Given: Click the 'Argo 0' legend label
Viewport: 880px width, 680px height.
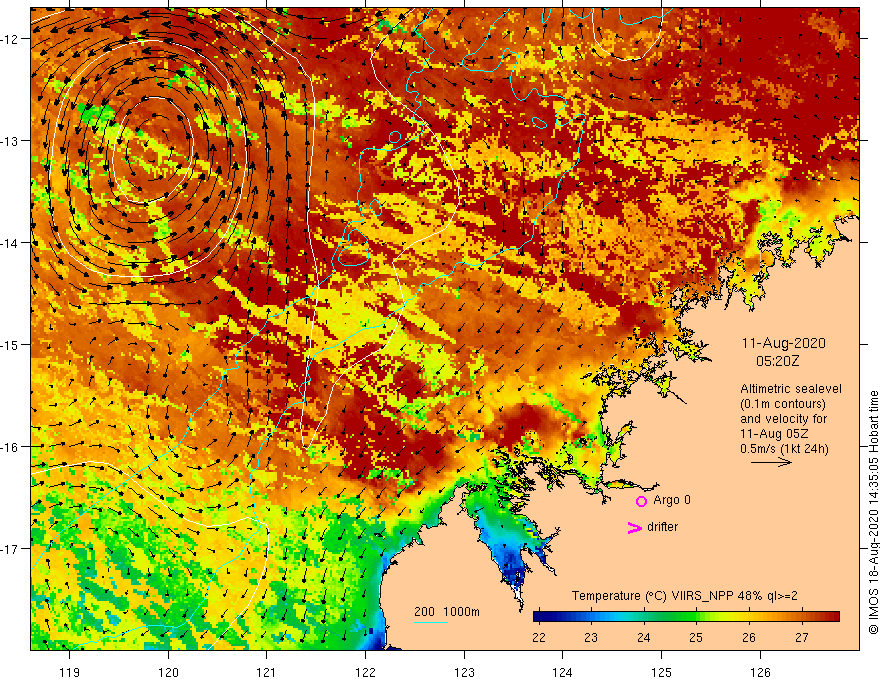Looking at the screenshot, I should pyautogui.click(x=672, y=500).
